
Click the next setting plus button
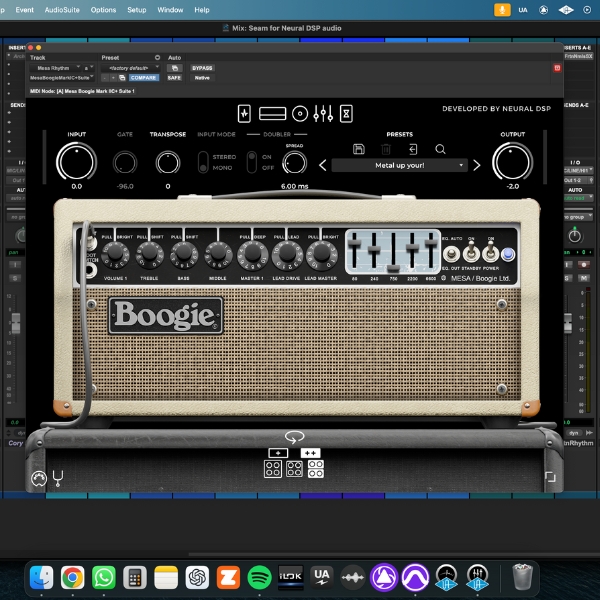coord(113,78)
